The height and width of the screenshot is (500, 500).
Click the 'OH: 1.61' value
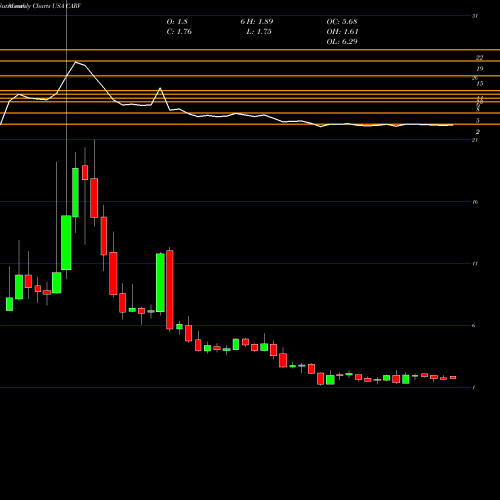(342, 32)
